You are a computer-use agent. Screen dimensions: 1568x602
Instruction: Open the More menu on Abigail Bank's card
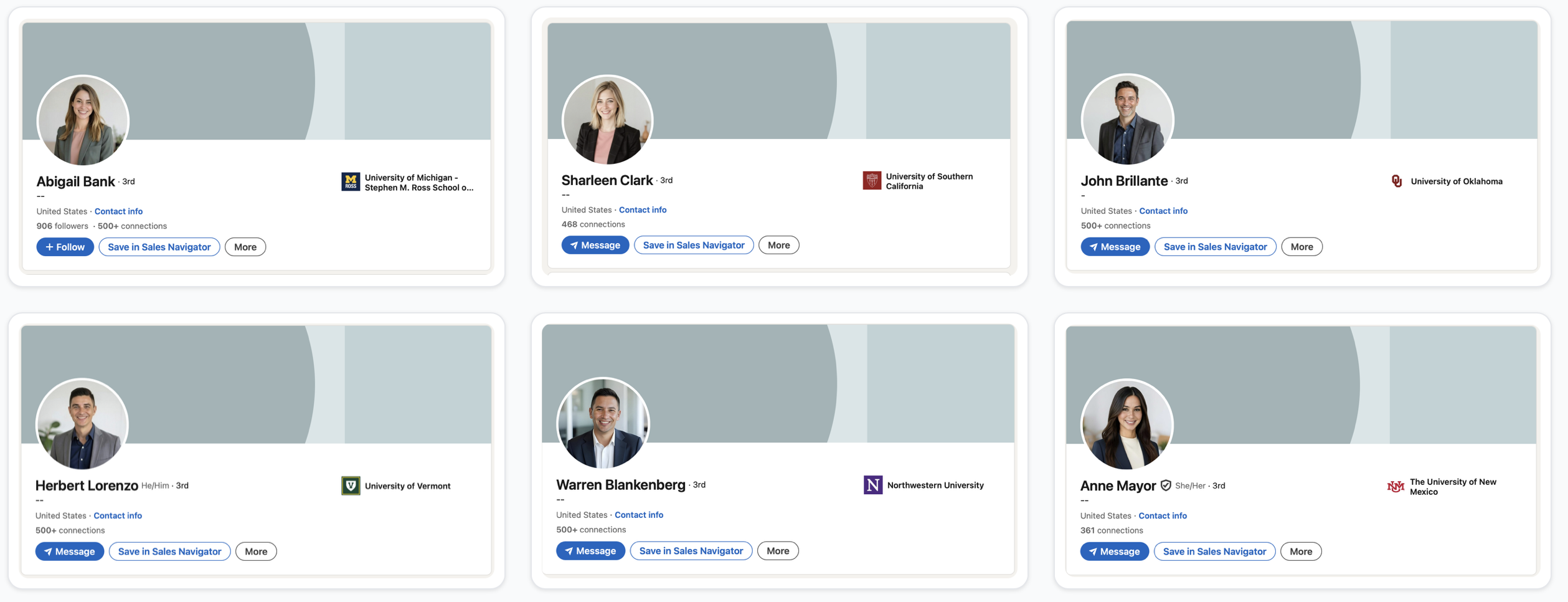pyautogui.click(x=245, y=247)
